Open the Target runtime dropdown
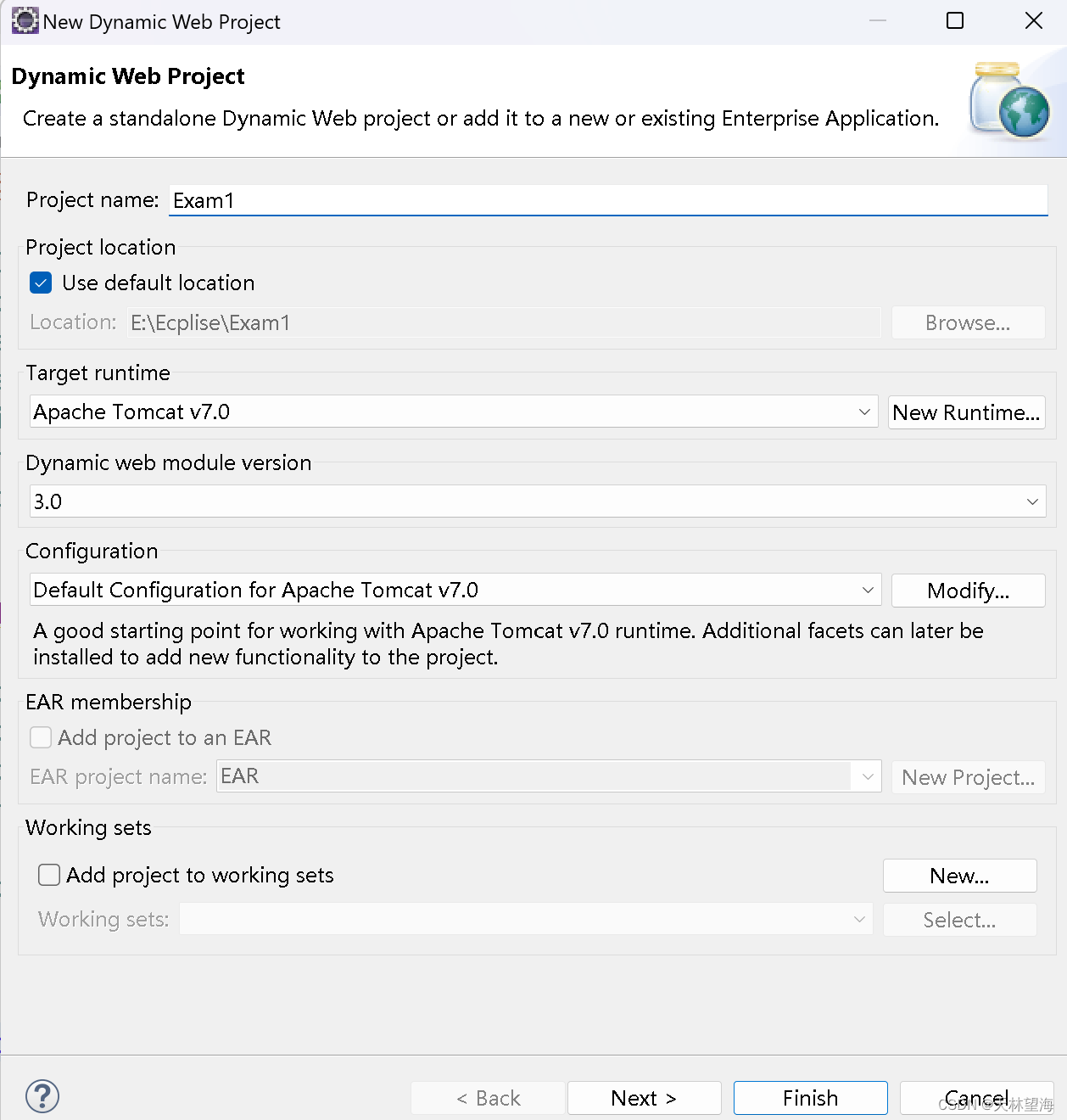1067x1120 pixels. [x=864, y=412]
